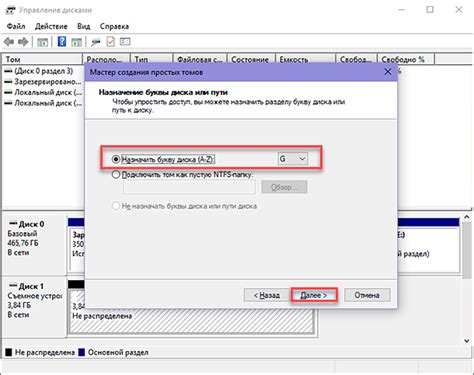Click the Disk Management app icon in title bar

(11, 10)
